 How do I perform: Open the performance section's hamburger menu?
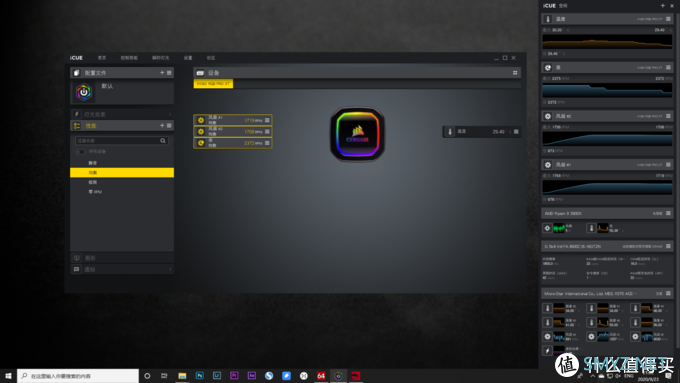point(169,125)
